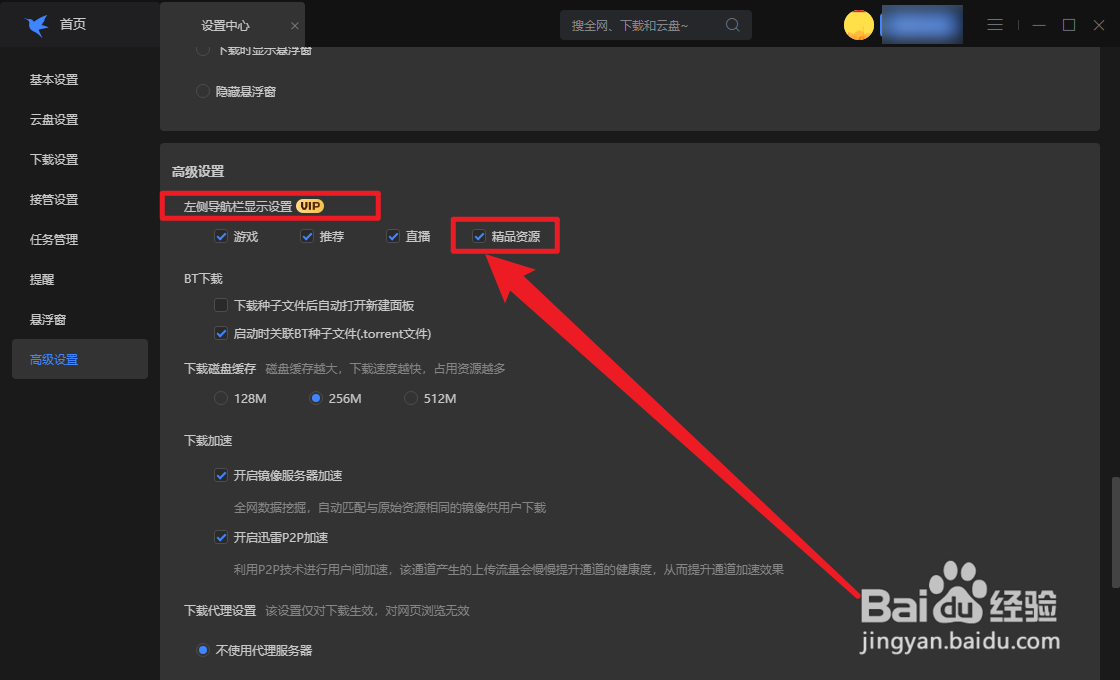Enable 下载种子文件后自动打开新建面板
The width and height of the screenshot is (1120, 680).
point(221,306)
